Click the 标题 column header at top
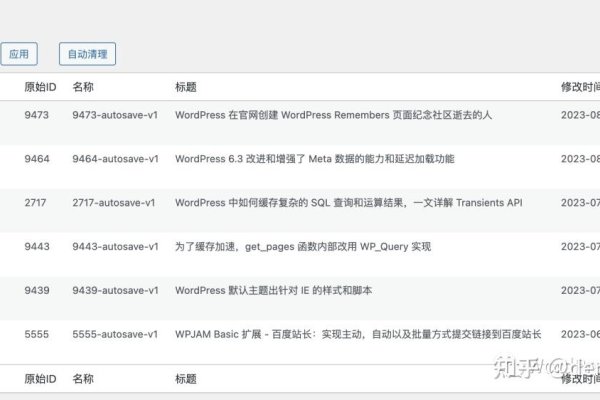Screen dimensions: 600x400 click(x=186, y=87)
